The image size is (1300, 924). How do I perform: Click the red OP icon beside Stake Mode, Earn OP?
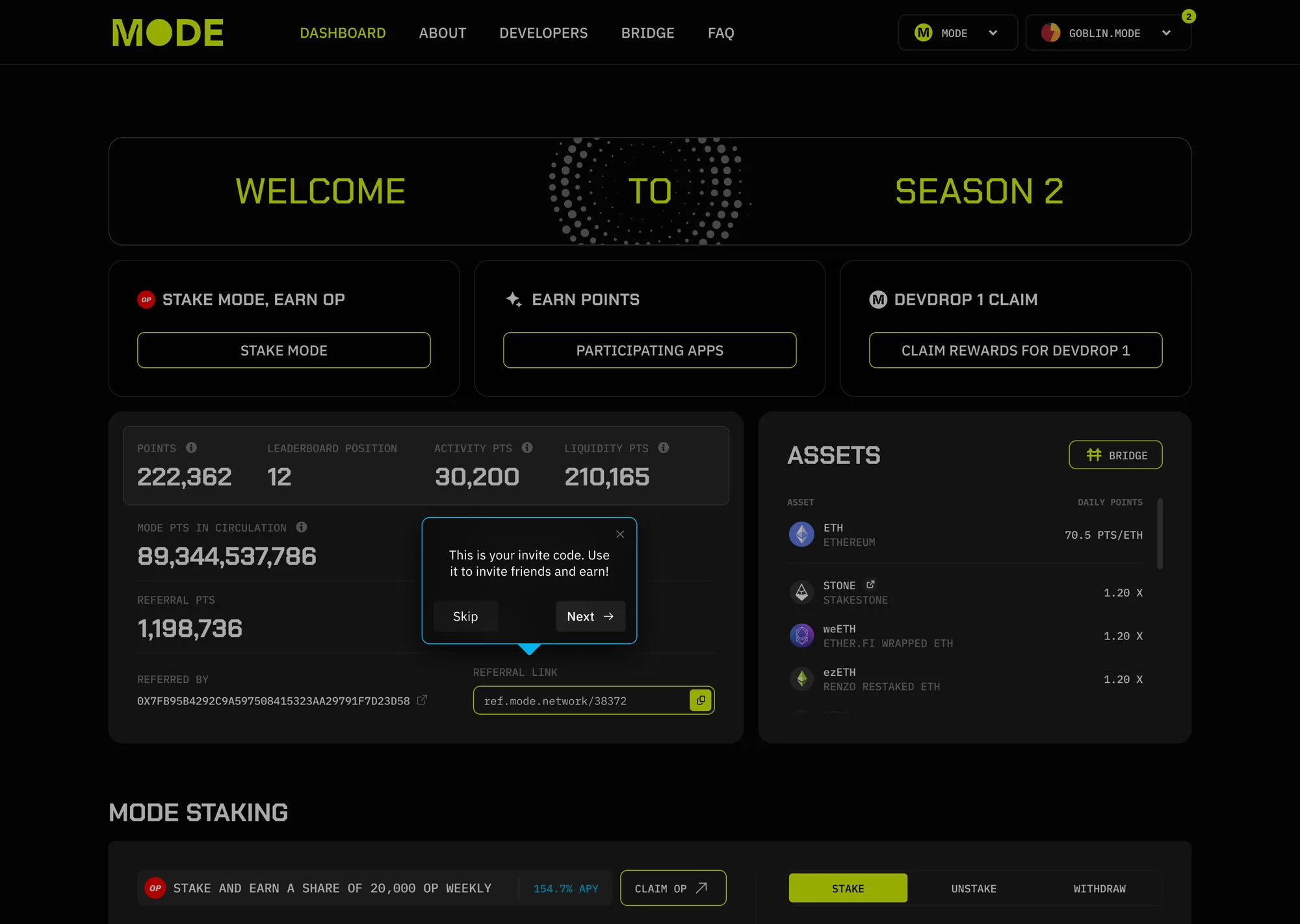(146, 300)
